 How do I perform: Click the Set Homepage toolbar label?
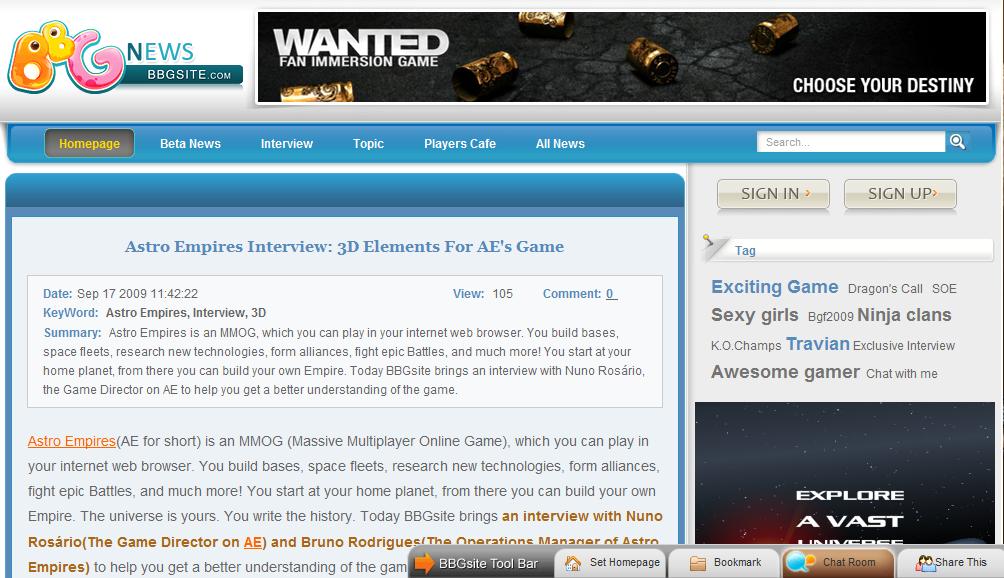point(624,562)
